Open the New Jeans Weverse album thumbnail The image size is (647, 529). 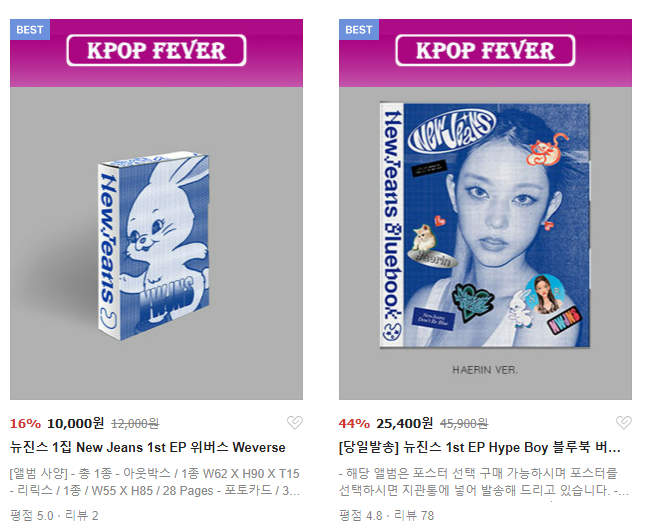tap(156, 243)
